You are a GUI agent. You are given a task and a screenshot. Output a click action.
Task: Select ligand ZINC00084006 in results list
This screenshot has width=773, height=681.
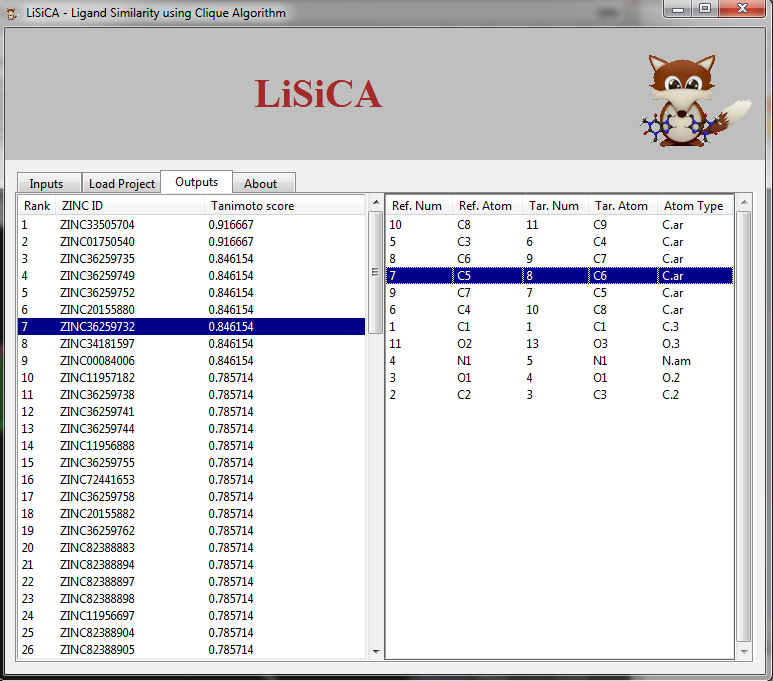click(97, 361)
